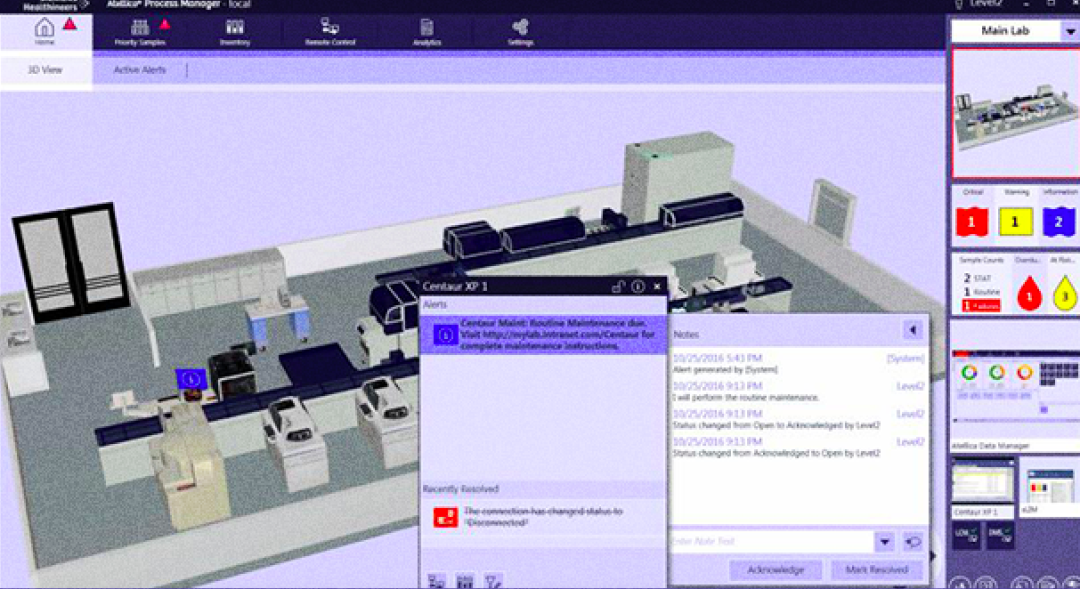1080x589 pixels.
Task: Collapse the Notes panel with arrow
Action: click(x=912, y=329)
